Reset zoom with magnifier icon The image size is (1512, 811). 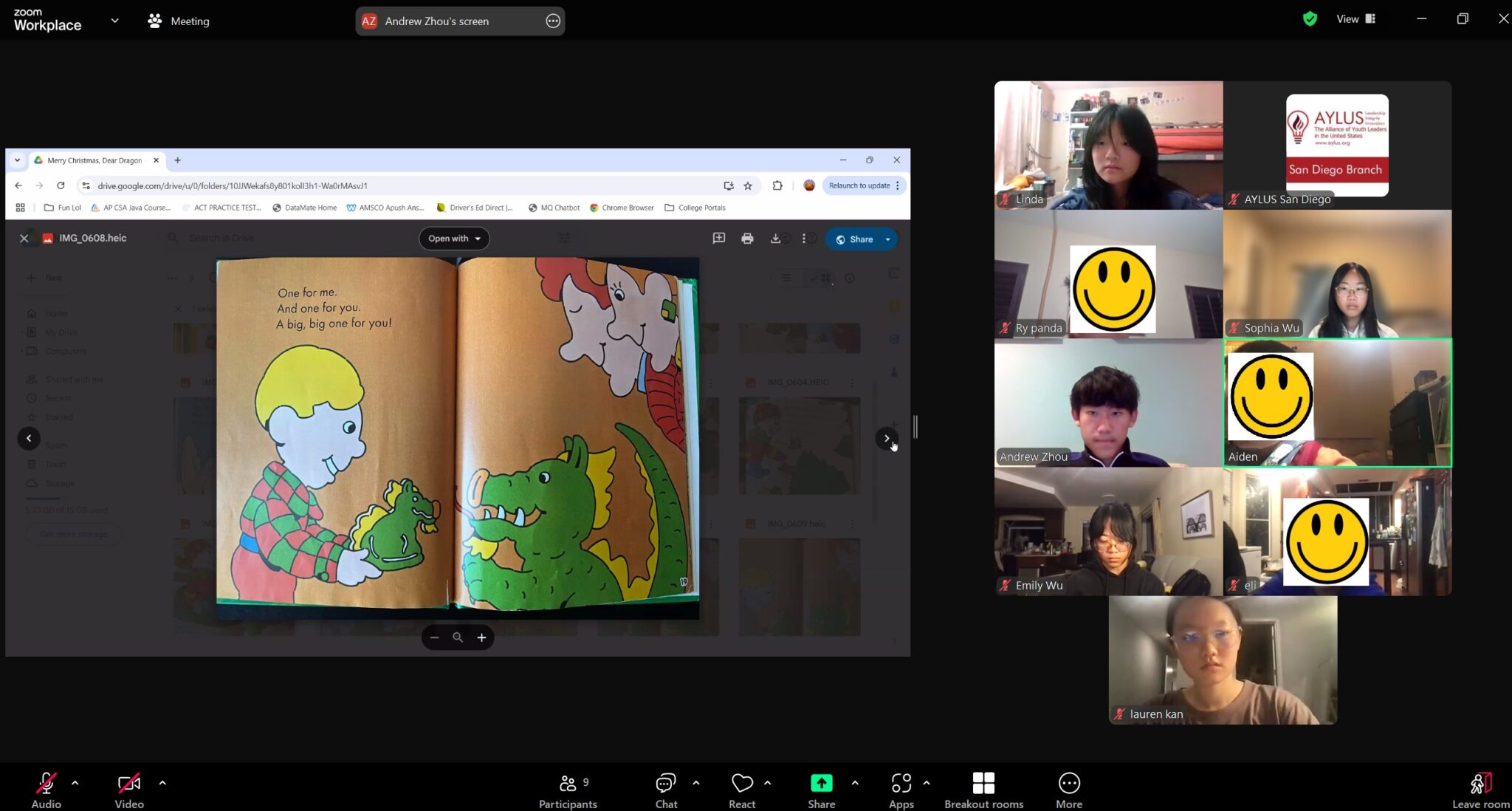point(458,637)
